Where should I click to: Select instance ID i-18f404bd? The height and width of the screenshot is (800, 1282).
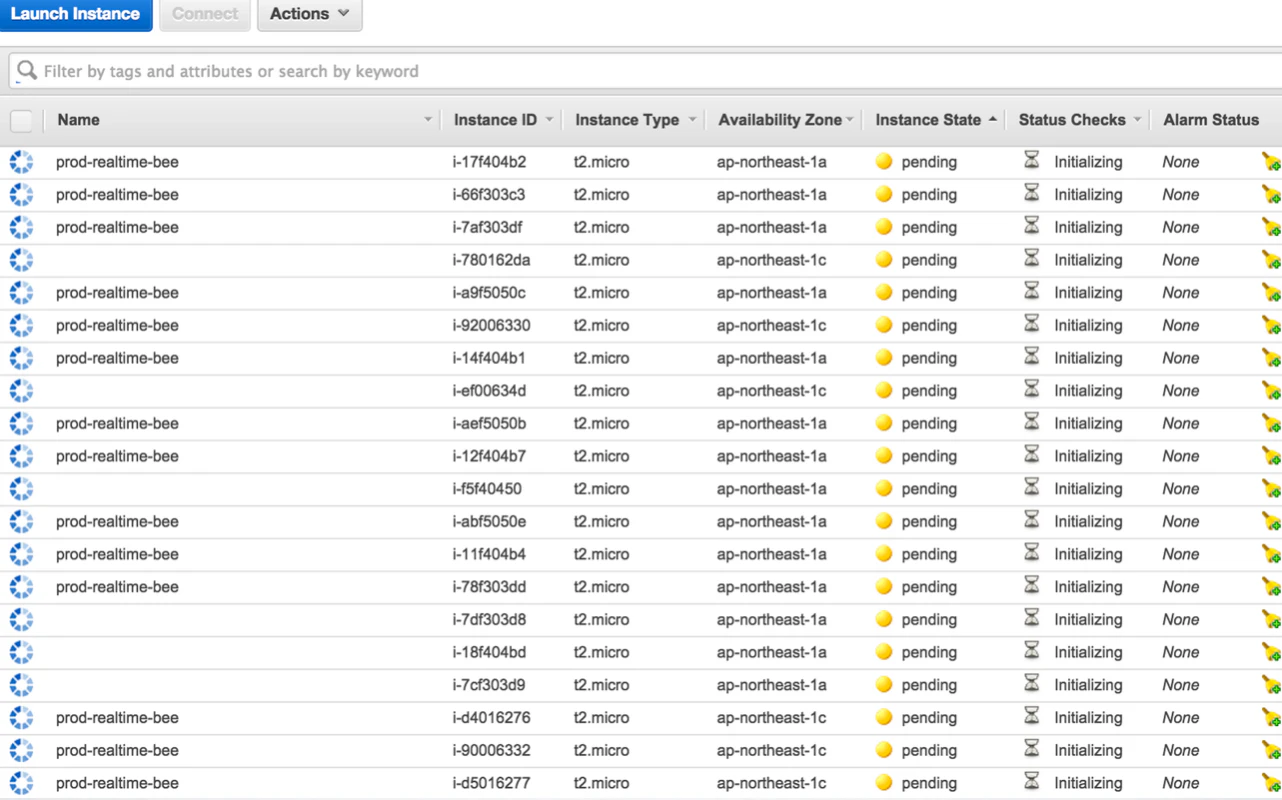489,653
